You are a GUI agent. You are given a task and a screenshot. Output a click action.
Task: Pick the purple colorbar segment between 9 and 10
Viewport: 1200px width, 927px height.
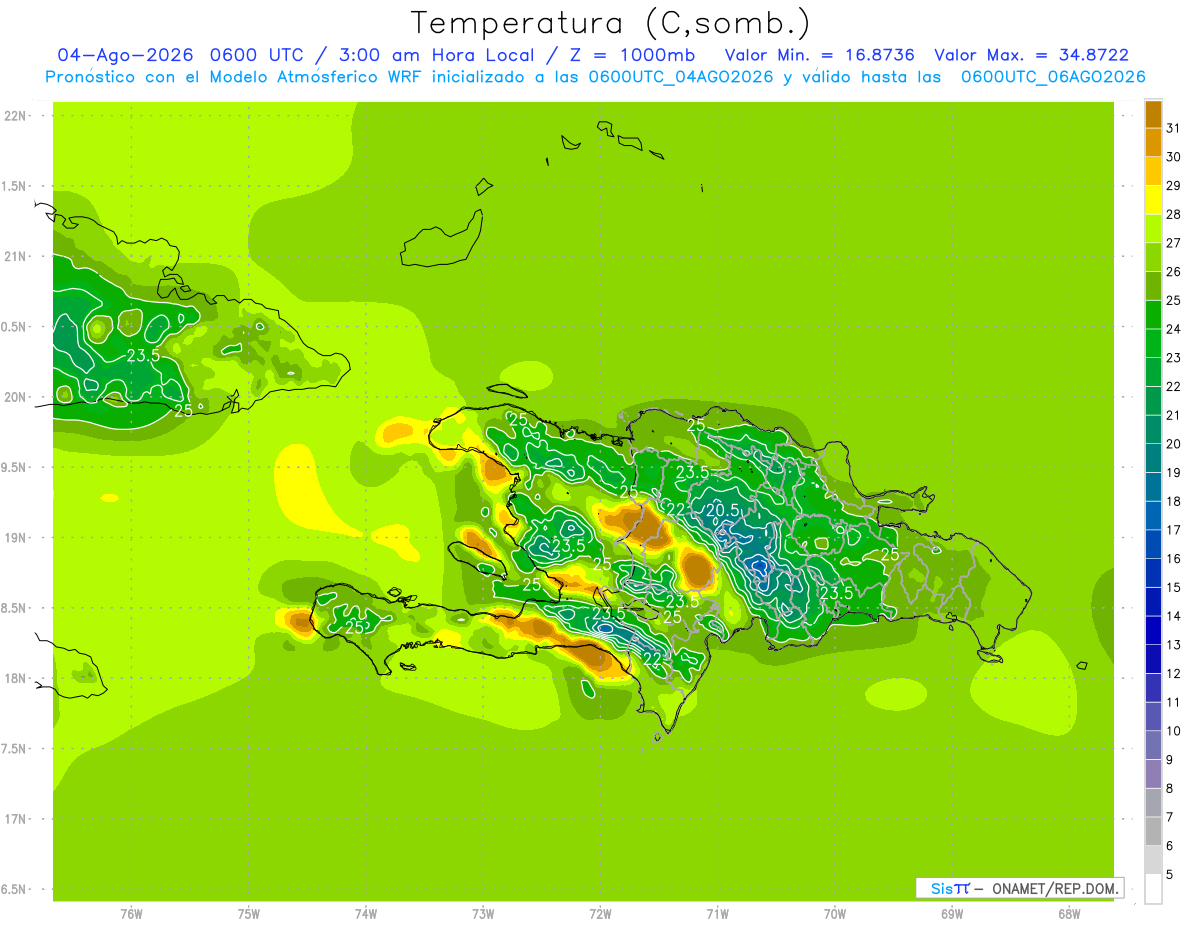[x=1153, y=746]
